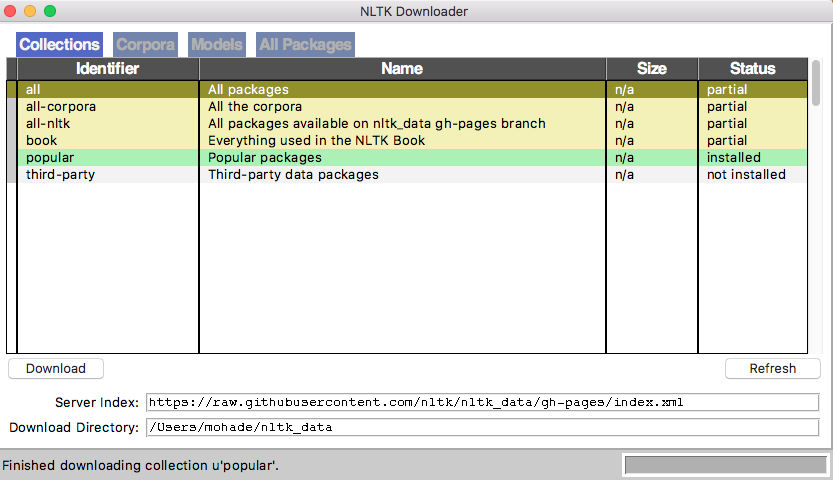Click 'Third-party data packages' name cell
Screen dimensions: 833x480
pos(402,175)
